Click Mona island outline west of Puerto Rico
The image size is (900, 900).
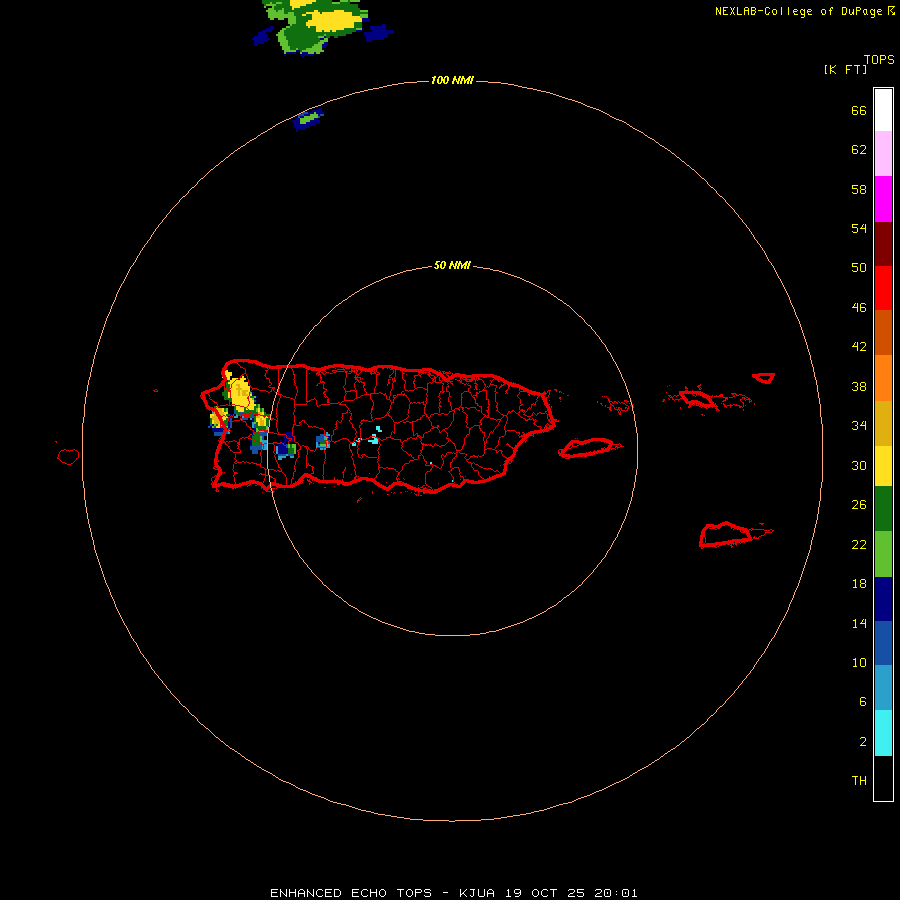[68, 456]
